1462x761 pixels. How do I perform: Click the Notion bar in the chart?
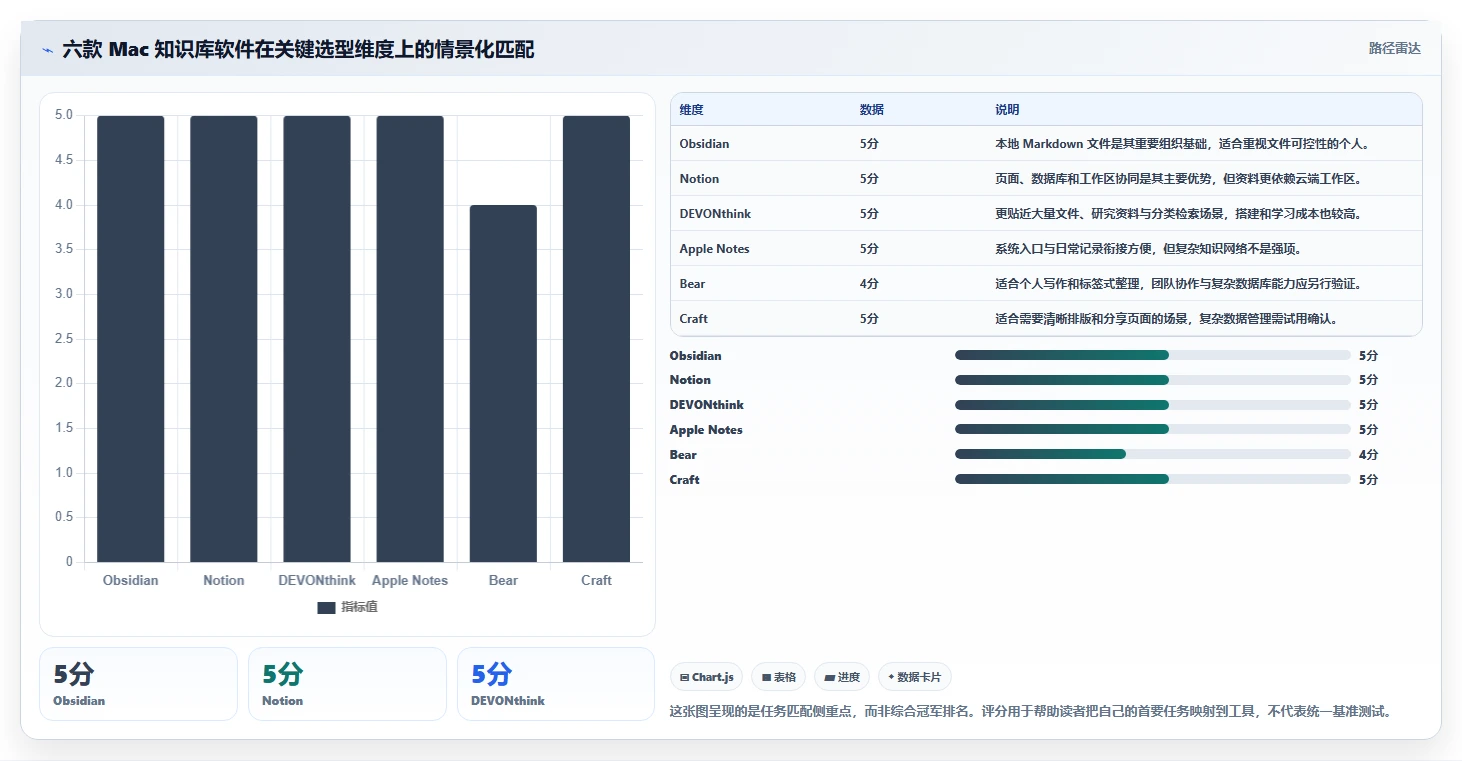point(224,339)
